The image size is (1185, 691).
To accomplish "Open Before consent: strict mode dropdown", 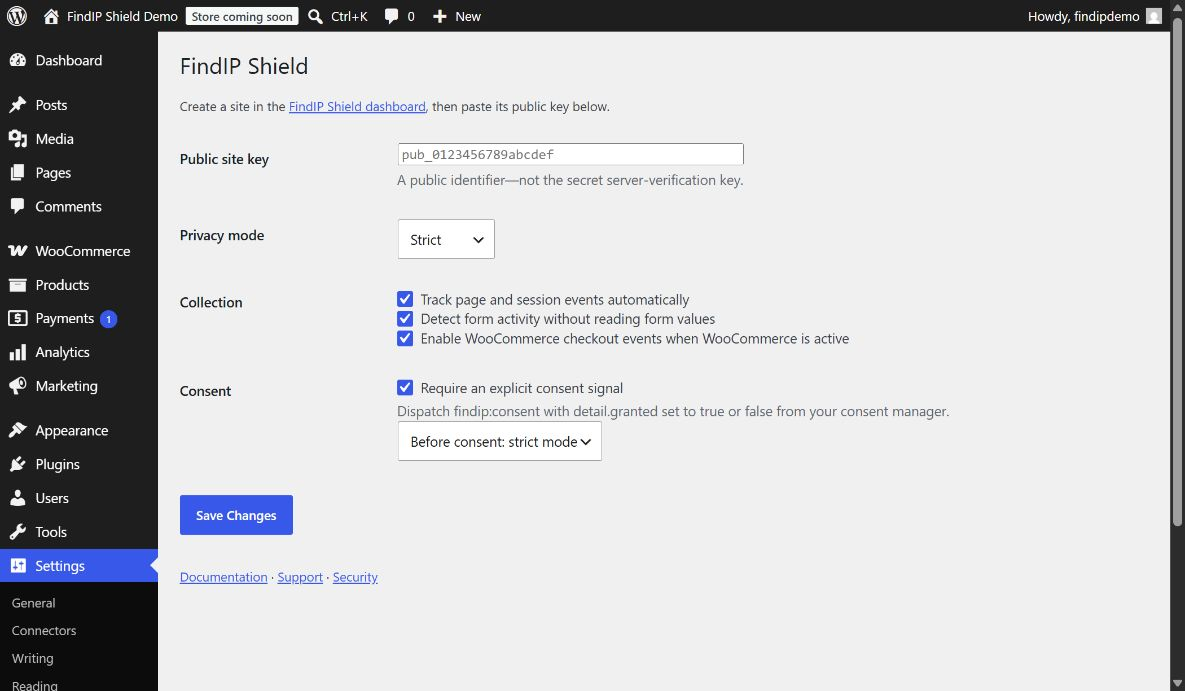I will tap(500, 441).
